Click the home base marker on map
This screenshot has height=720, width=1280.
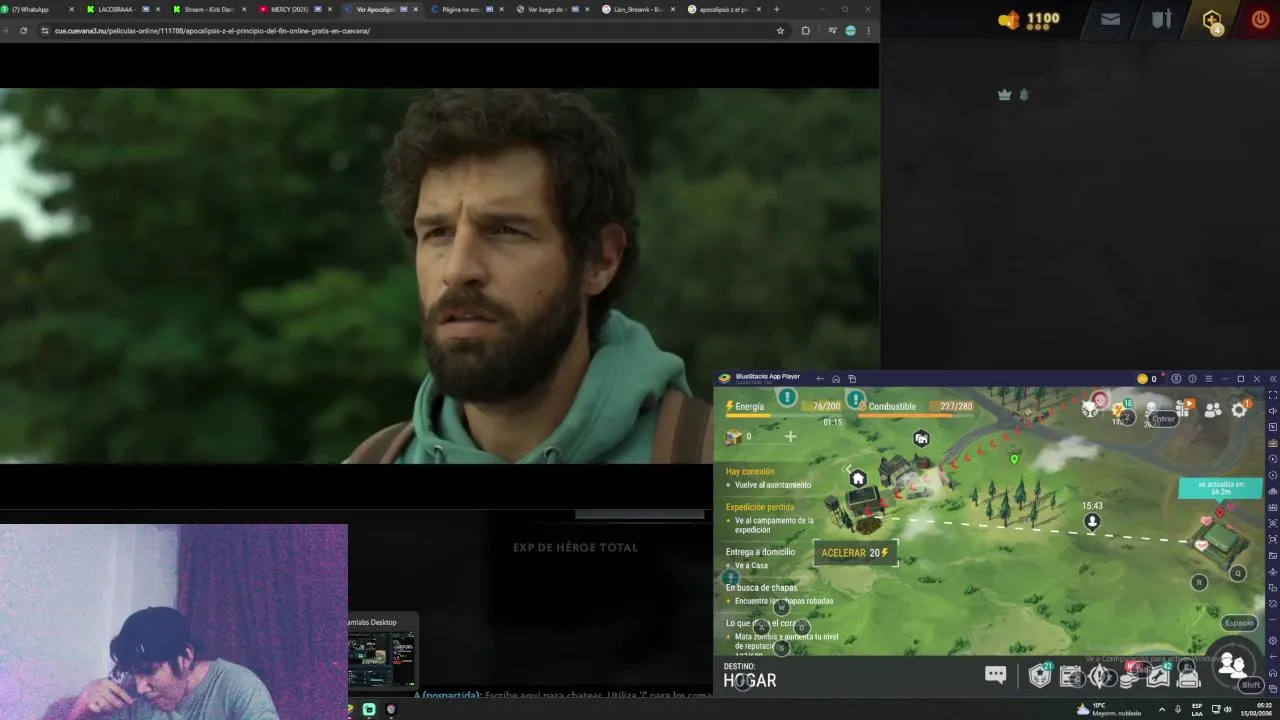pos(857,479)
